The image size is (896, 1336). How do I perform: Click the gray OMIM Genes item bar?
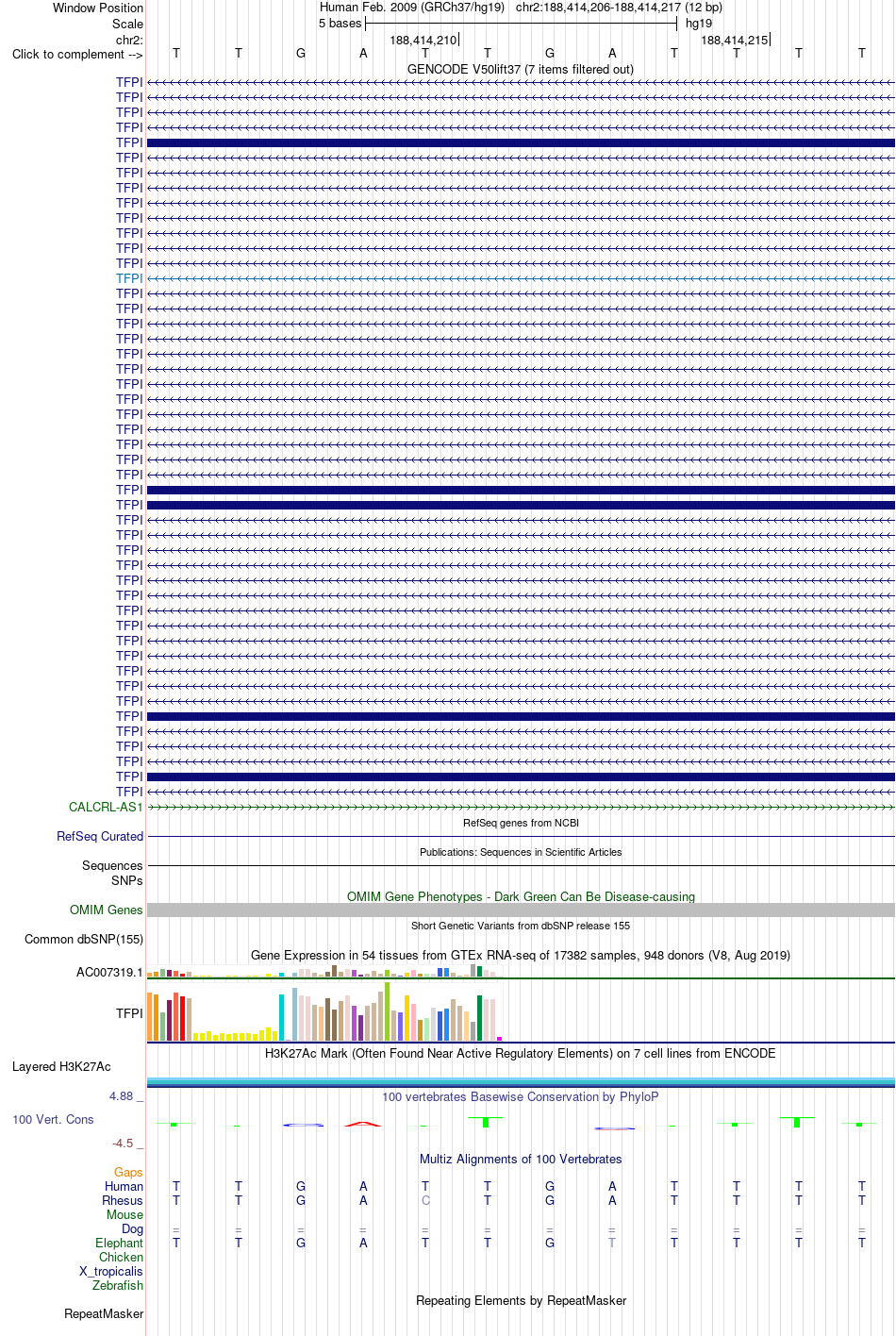[521, 910]
